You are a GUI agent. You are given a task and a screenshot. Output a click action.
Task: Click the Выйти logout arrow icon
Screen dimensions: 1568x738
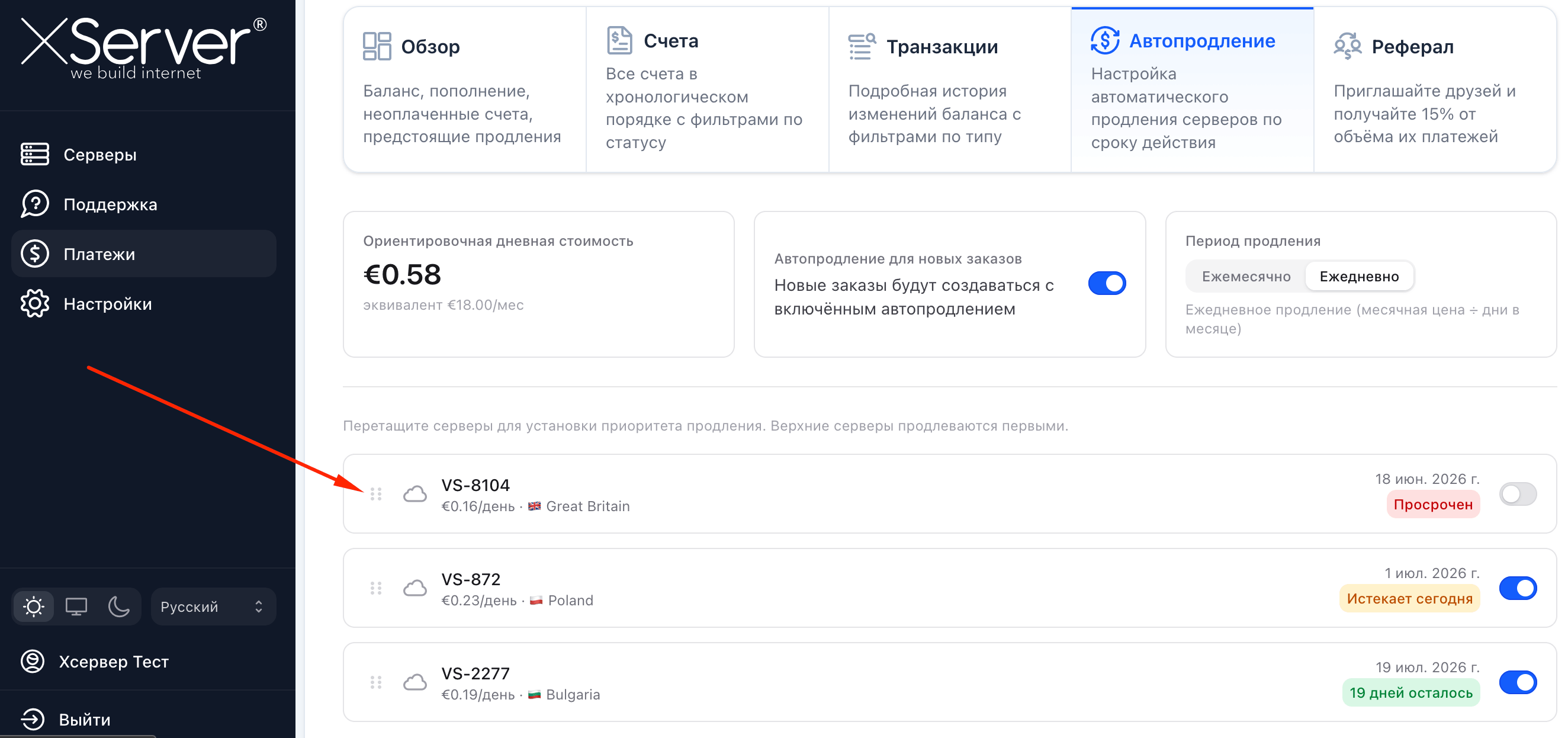[x=33, y=719]
